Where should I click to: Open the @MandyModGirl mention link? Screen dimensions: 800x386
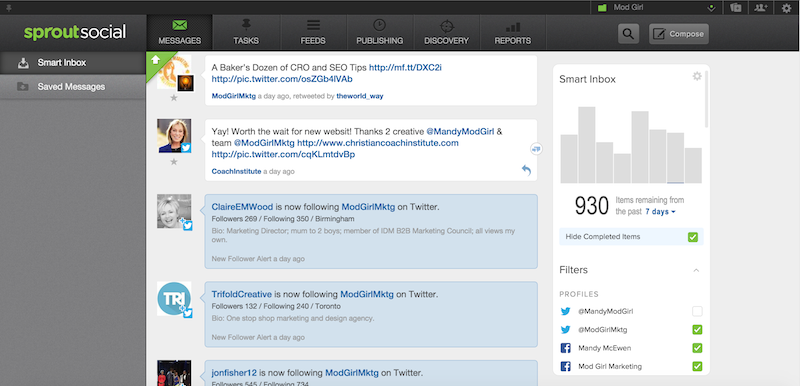point(460,131)
